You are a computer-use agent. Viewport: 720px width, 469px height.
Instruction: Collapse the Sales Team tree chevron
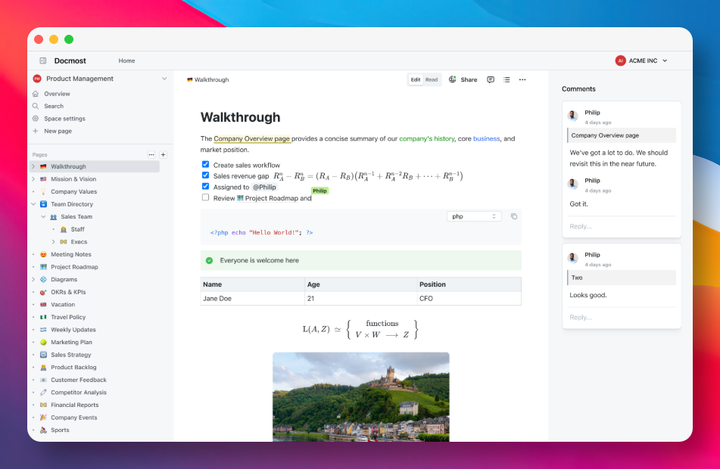pos(43,217)
